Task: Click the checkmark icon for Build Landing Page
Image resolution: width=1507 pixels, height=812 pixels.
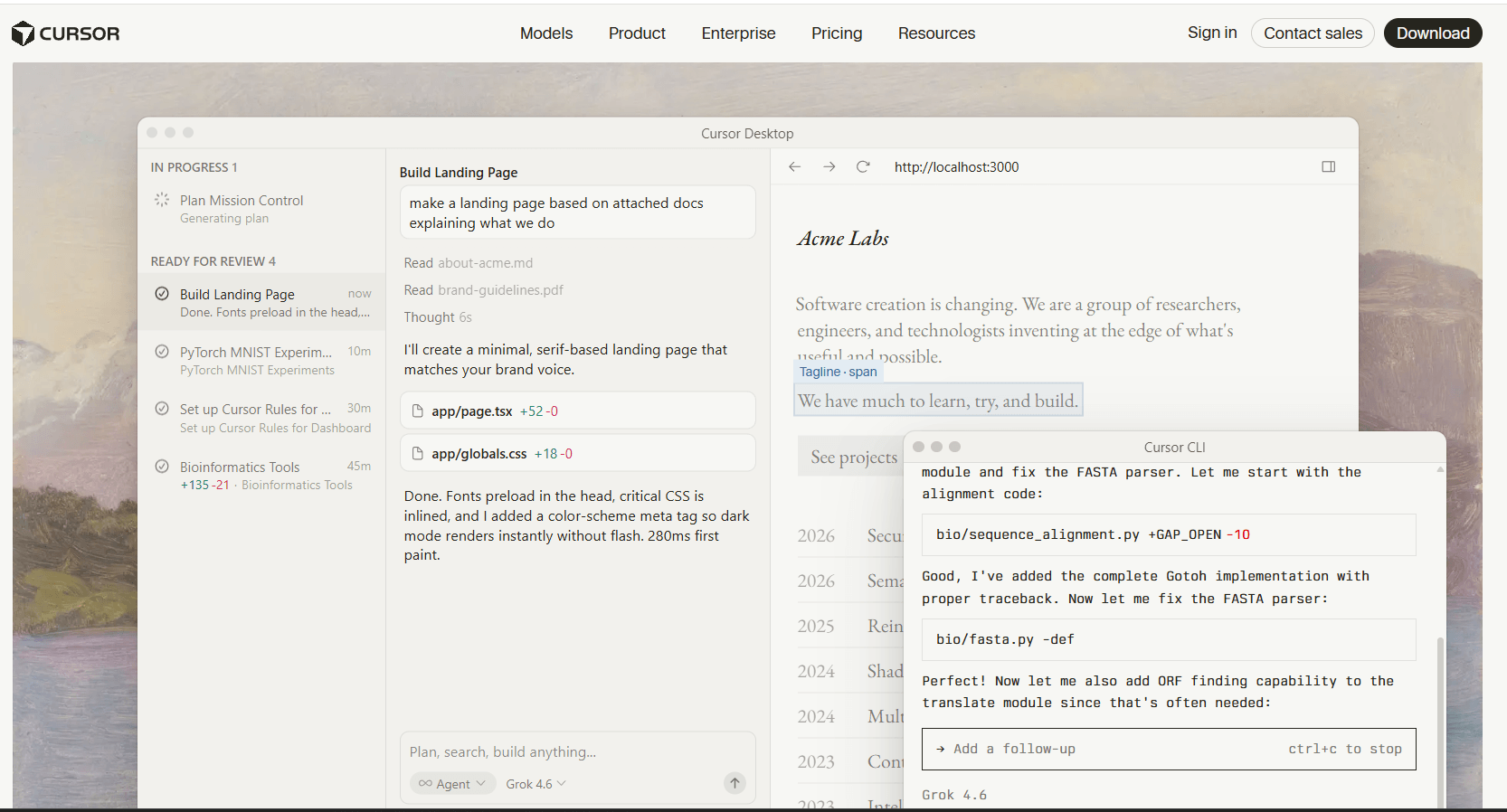Action: point(162,293)
